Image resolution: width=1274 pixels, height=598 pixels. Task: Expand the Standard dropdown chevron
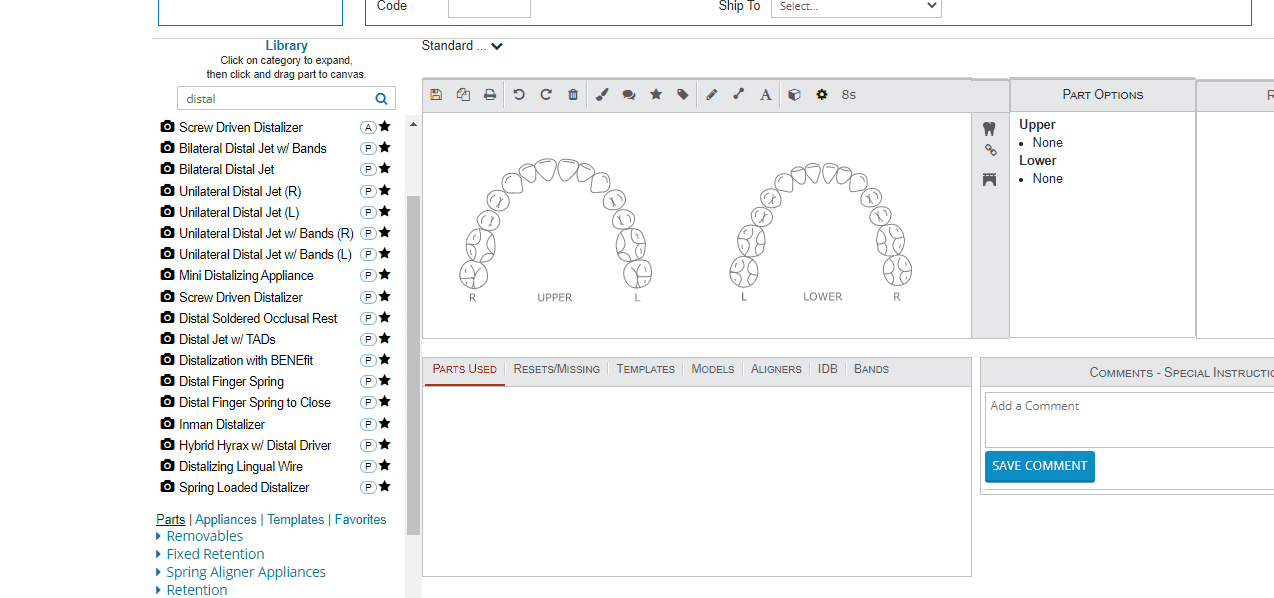497,46
